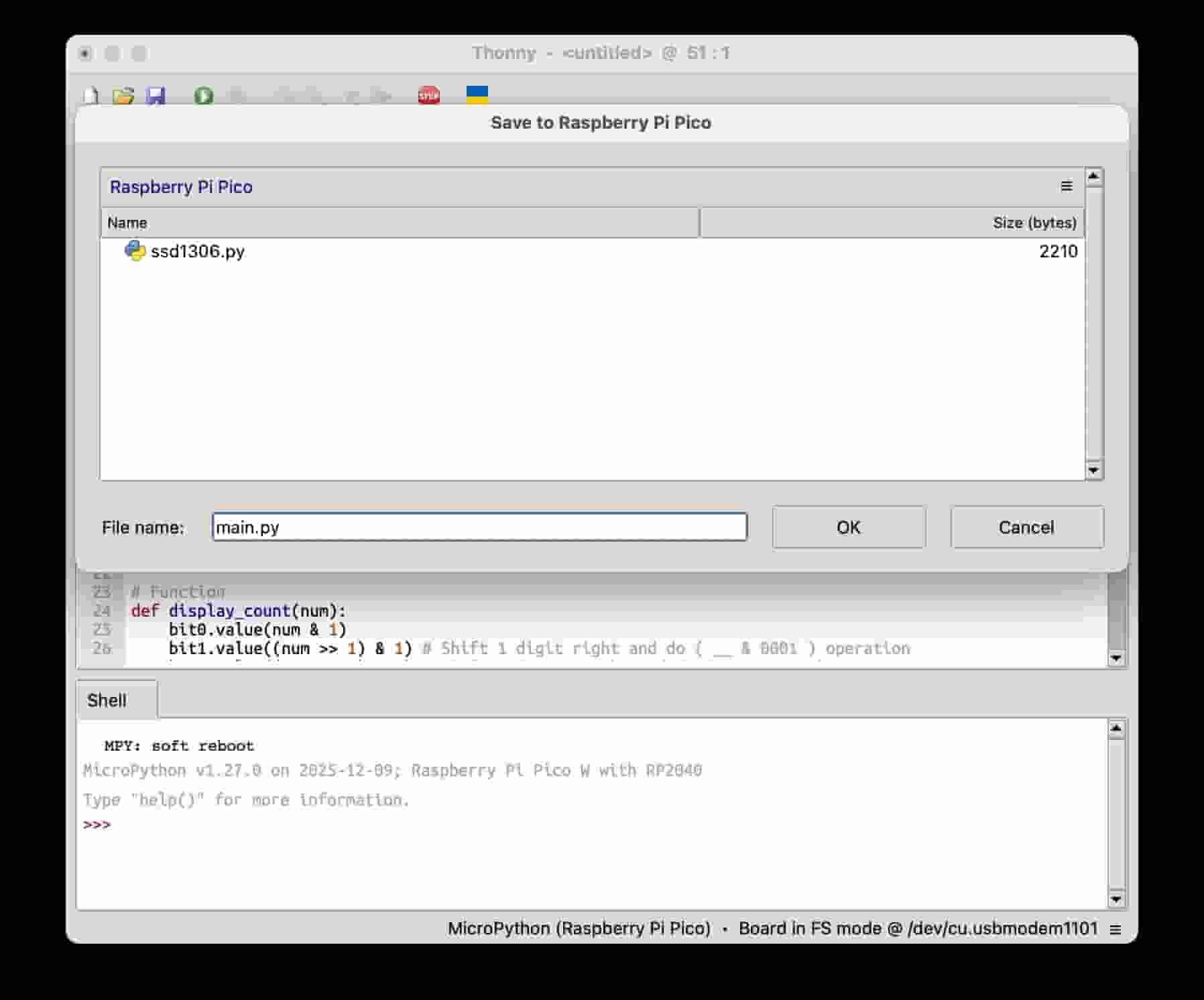
Task: Click the ssd1306.py Python file icon
Action: pyautogui.click(x=135, y=251)
